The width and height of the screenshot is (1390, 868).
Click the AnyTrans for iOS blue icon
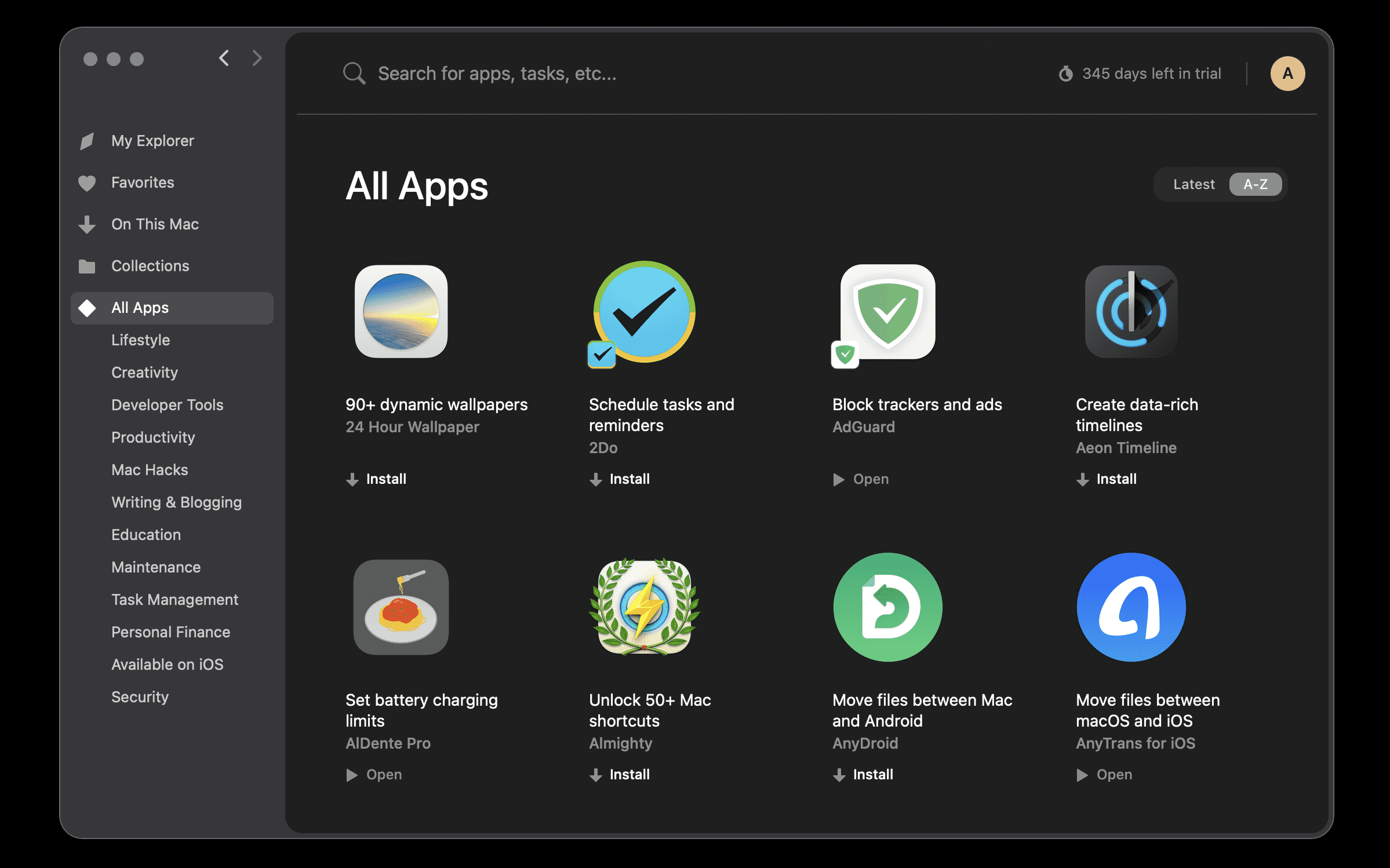tap(1131, 607)
